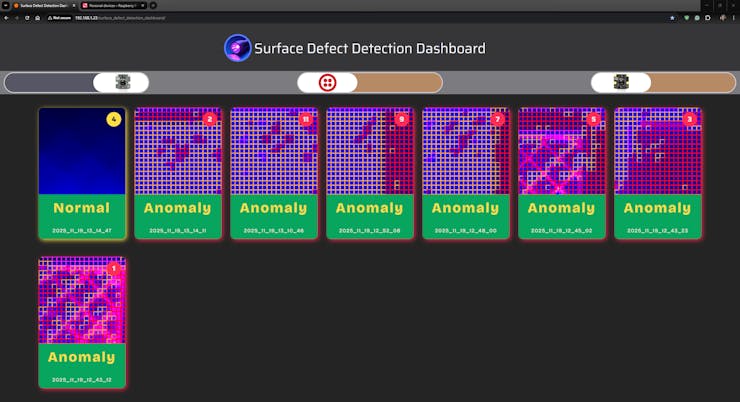This screenshot has height=402, width=740.
Task: Click the red badge numbered 9
Action: point(402,119)
